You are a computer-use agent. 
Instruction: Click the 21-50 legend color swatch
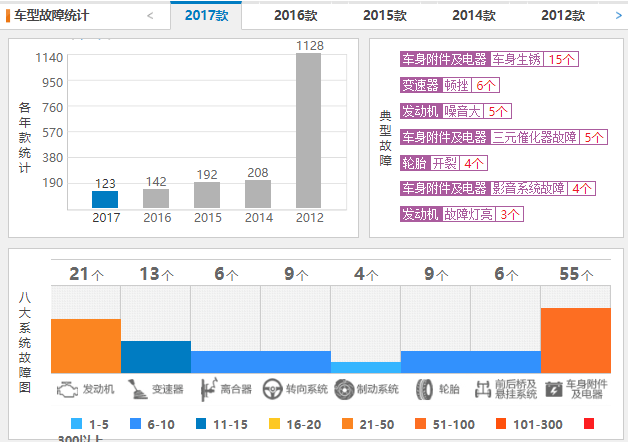[347, 423]
